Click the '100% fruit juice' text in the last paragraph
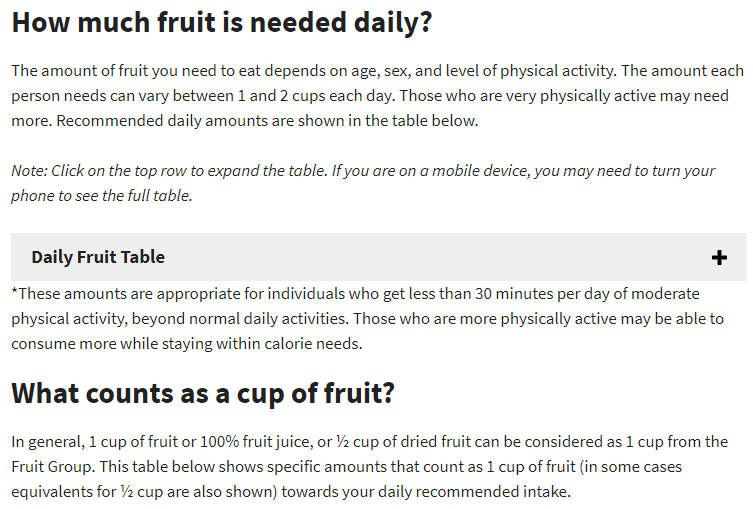Viewport: 753px width, 509px height. (256, 442)
